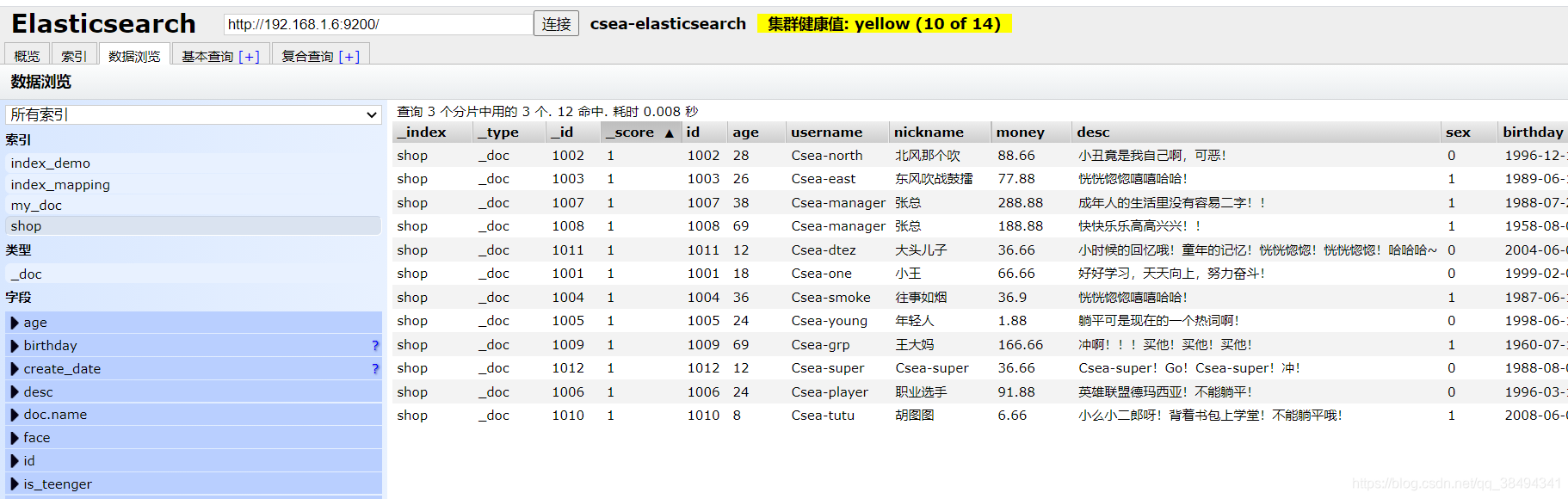The width and height of the screenshot is (1568, 499).
Task: Click the money value 288.88
Action: [x=1020, y=203]
